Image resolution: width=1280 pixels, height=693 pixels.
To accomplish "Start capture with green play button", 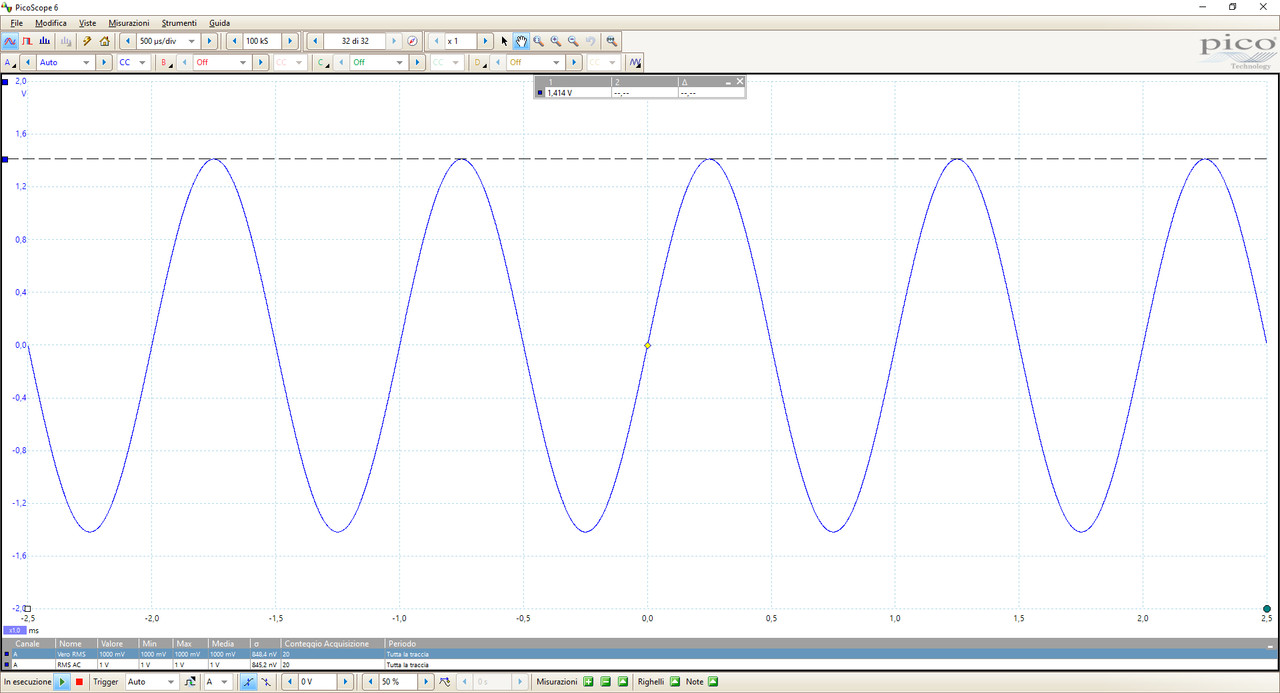I will pyautogui.click(x=62, y=682).
